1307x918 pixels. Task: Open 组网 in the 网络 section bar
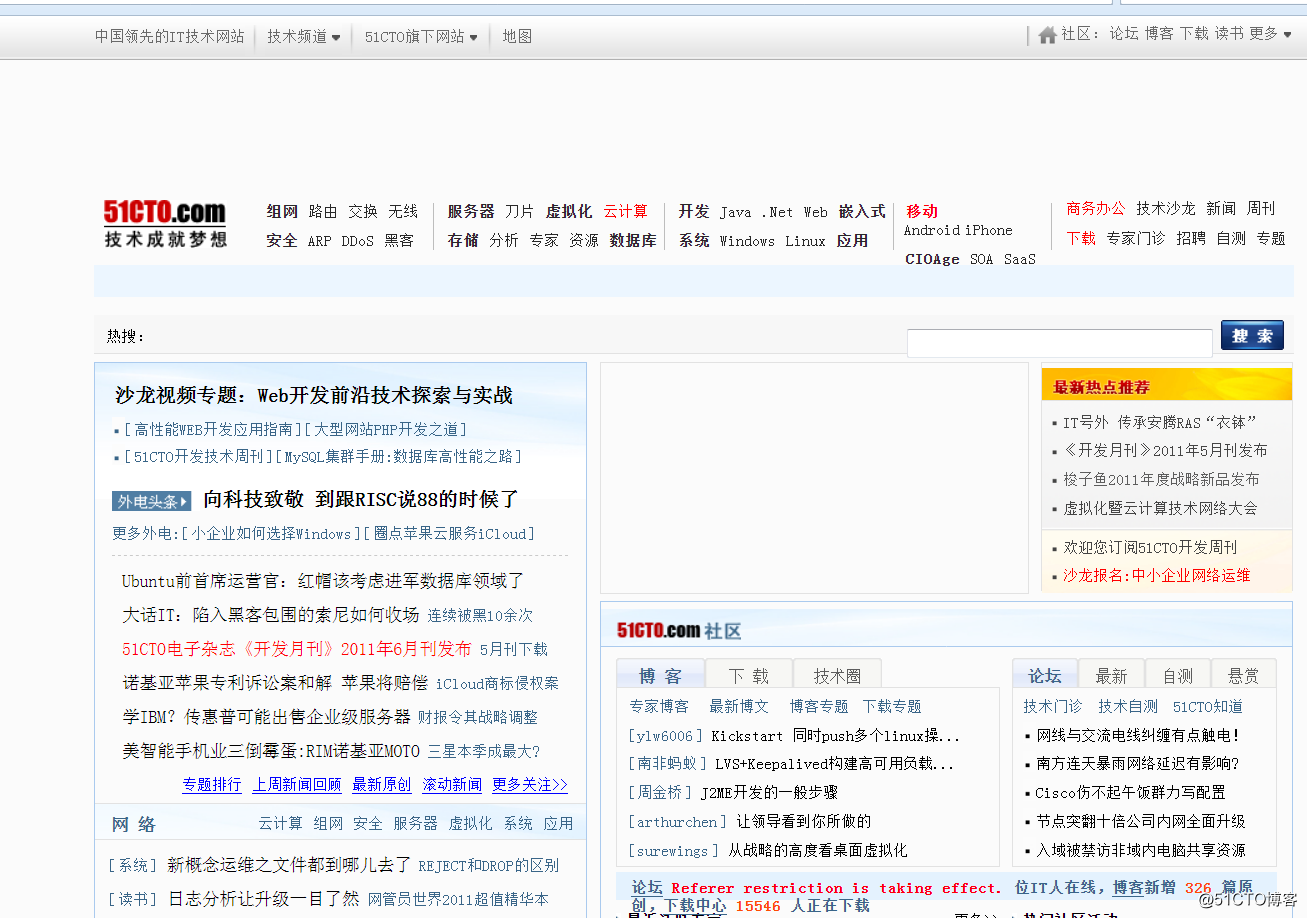point(328,823)
